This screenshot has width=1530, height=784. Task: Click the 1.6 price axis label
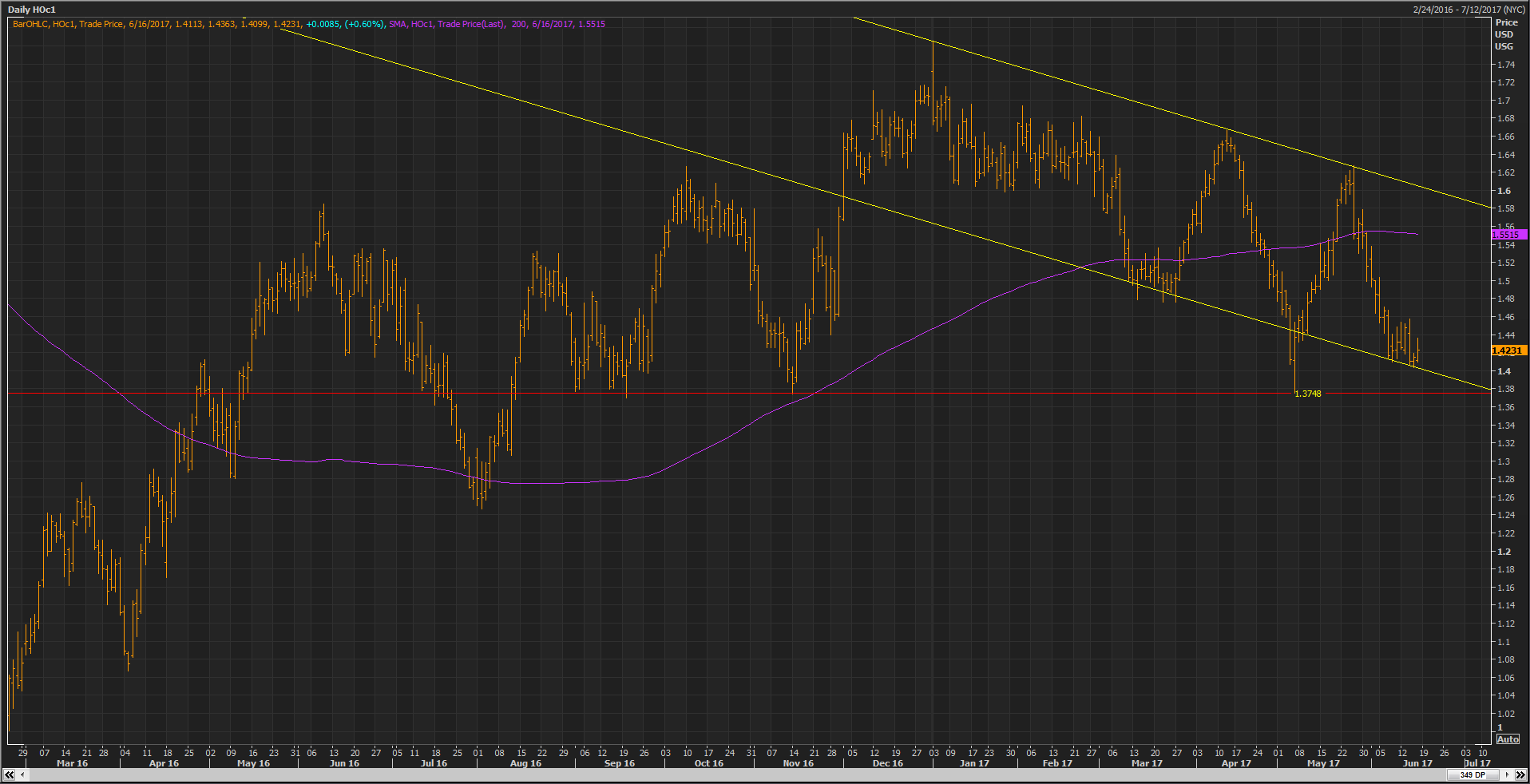1504,191
